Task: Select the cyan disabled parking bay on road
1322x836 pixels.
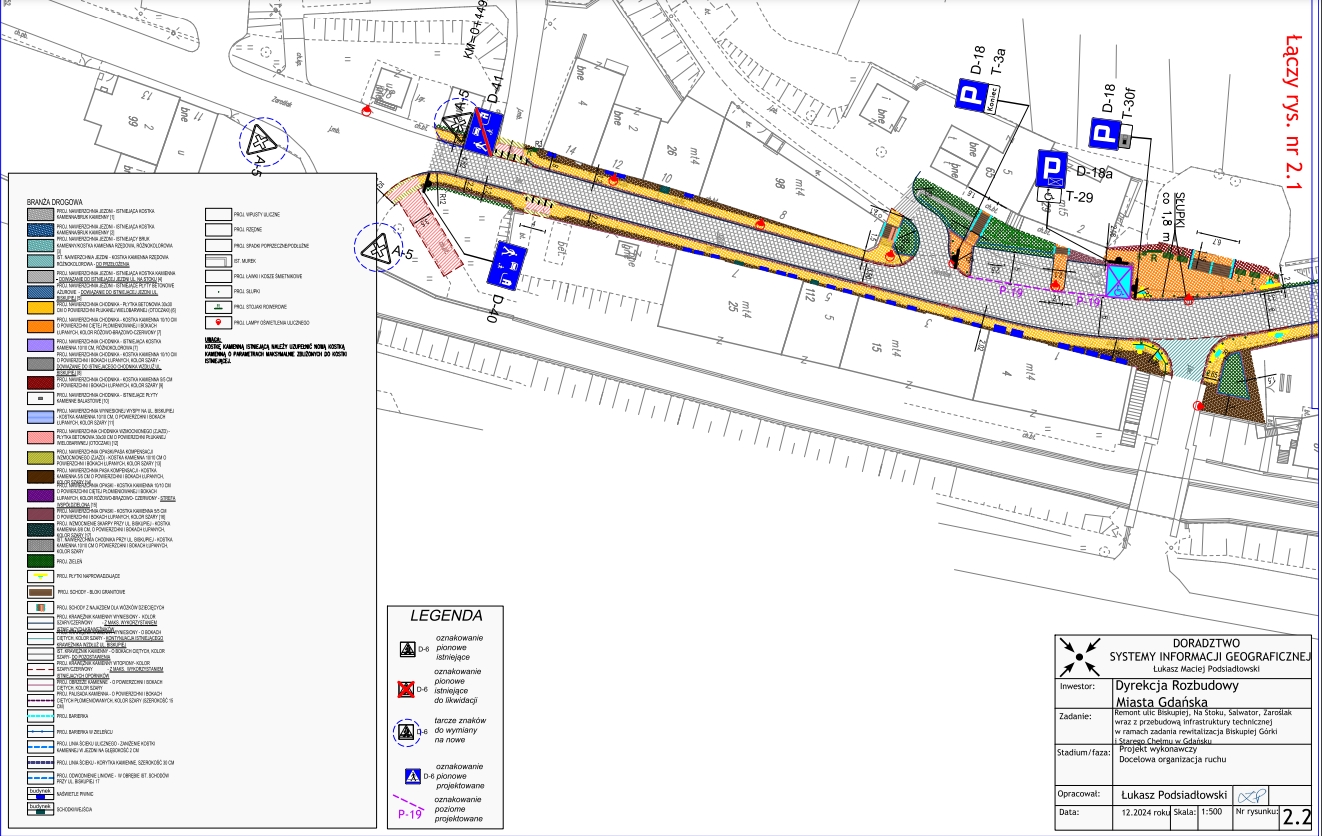Action: click(x=1119, y=280)
